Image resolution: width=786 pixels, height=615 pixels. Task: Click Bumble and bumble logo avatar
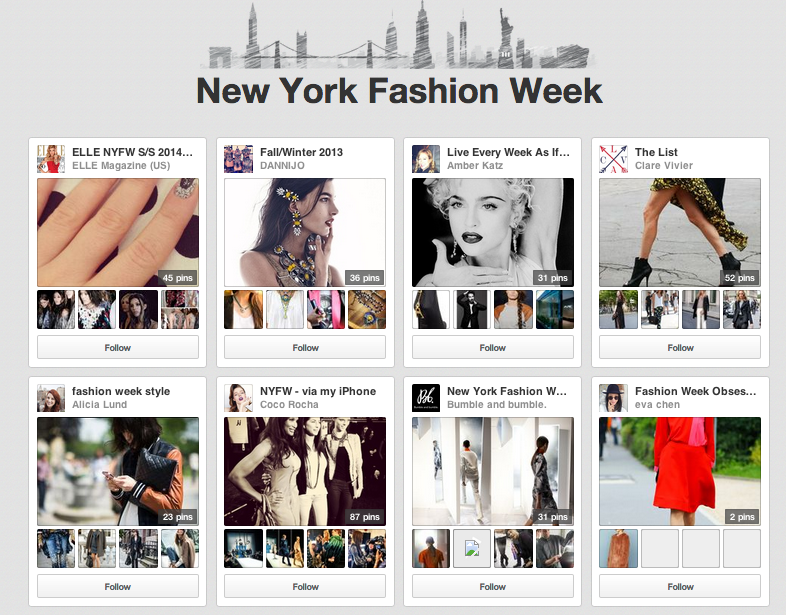click(x=426, y=398)
